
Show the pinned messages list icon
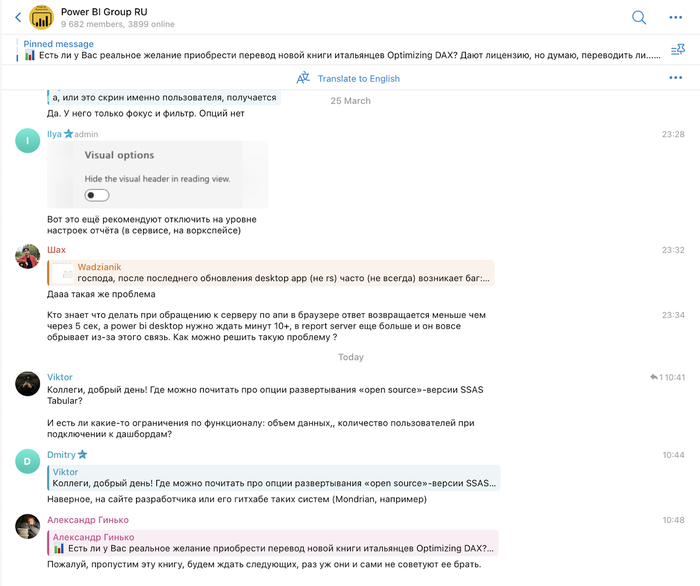pos(677,49)
